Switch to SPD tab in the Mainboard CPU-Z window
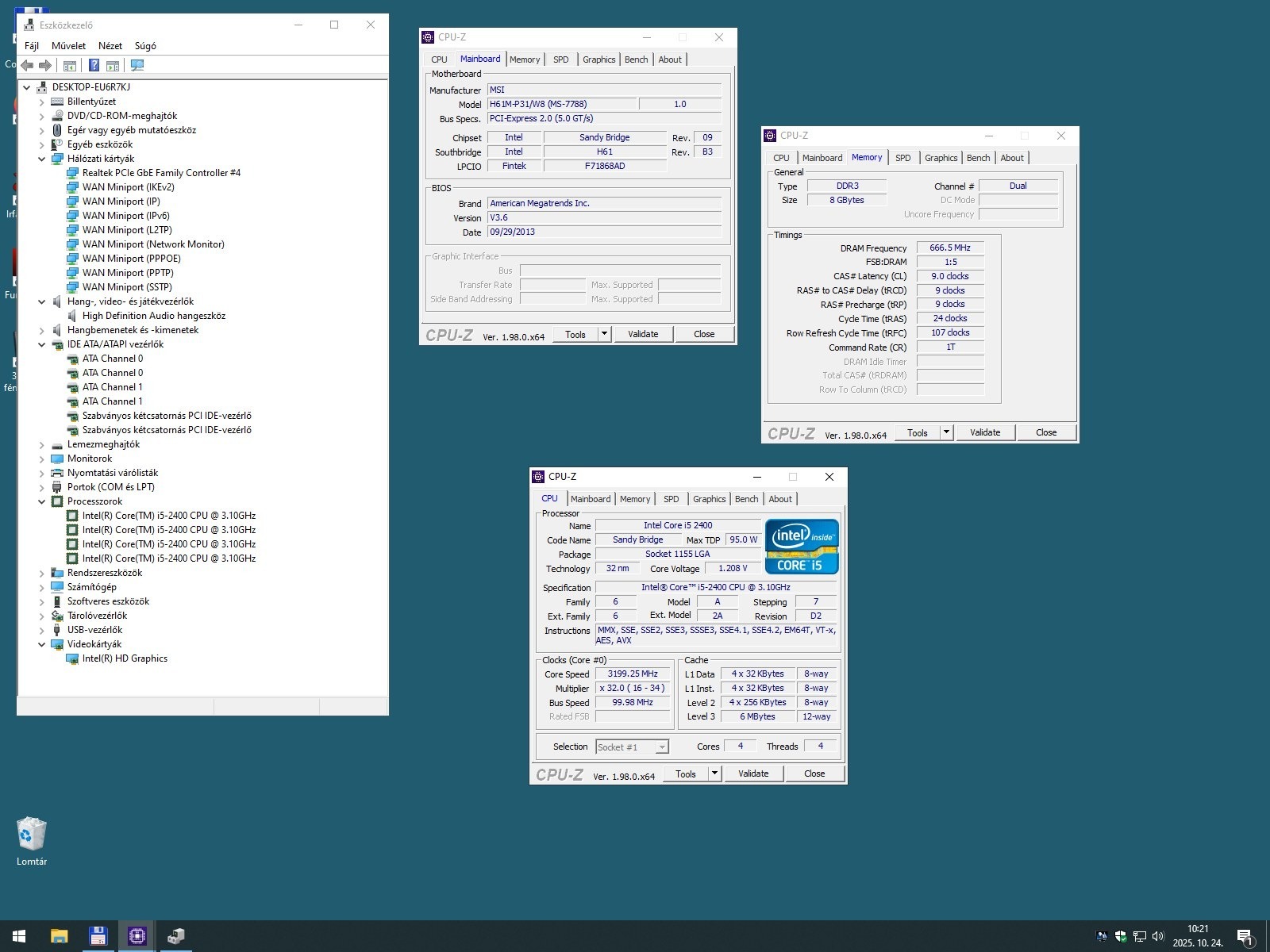This screenshot has width=1270, height=952. [x=560, y=59]
